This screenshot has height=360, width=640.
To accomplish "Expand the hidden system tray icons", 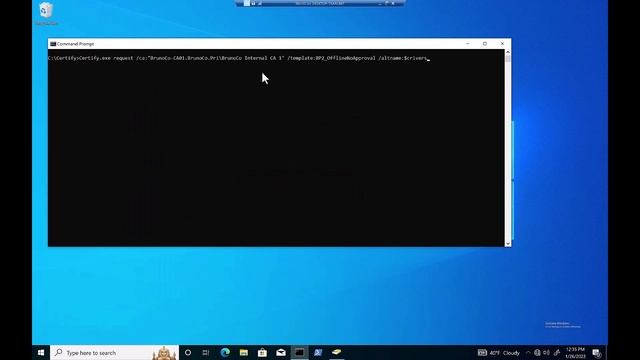I will tap(529, 353).
